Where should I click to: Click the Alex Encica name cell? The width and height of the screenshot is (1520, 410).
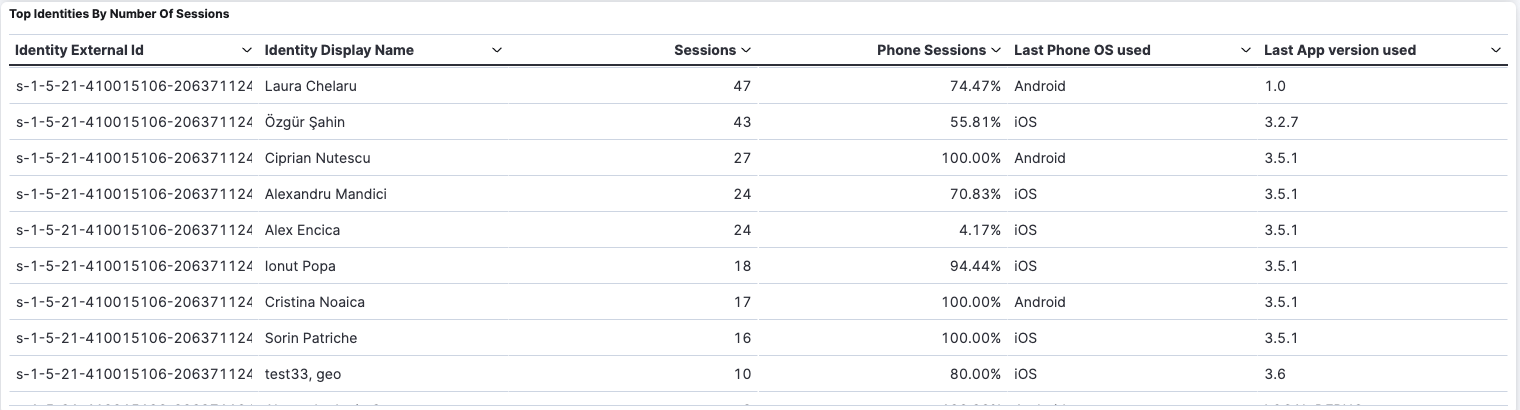click(x=303, y=230)
